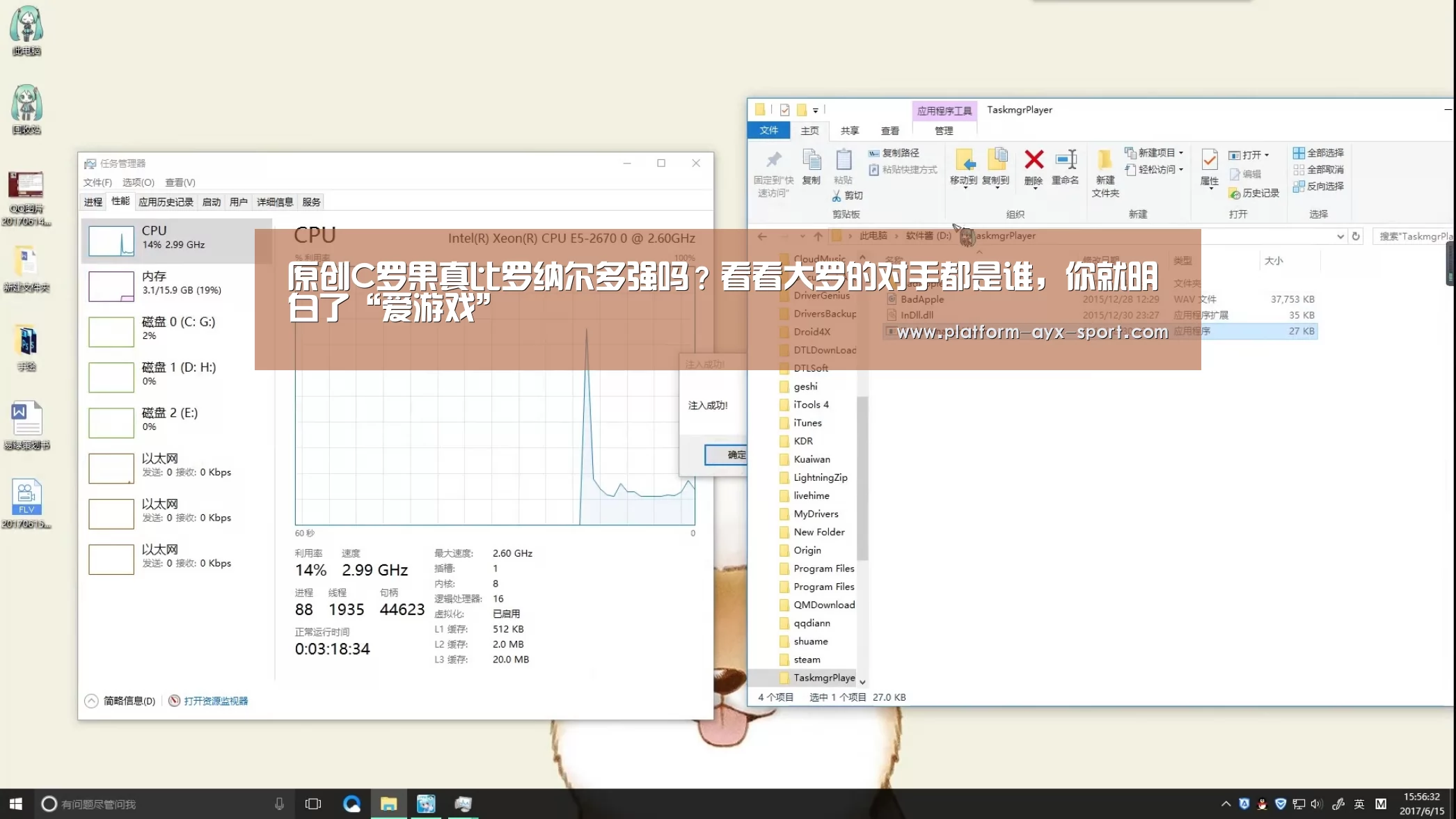The image size is (1456, 819).
Task: Open the Windows Start menu
Action: (x=15, y=804)
